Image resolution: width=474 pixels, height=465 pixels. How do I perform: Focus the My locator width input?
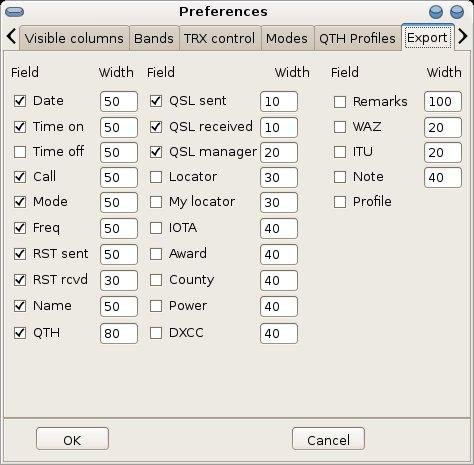click(279, 202)
